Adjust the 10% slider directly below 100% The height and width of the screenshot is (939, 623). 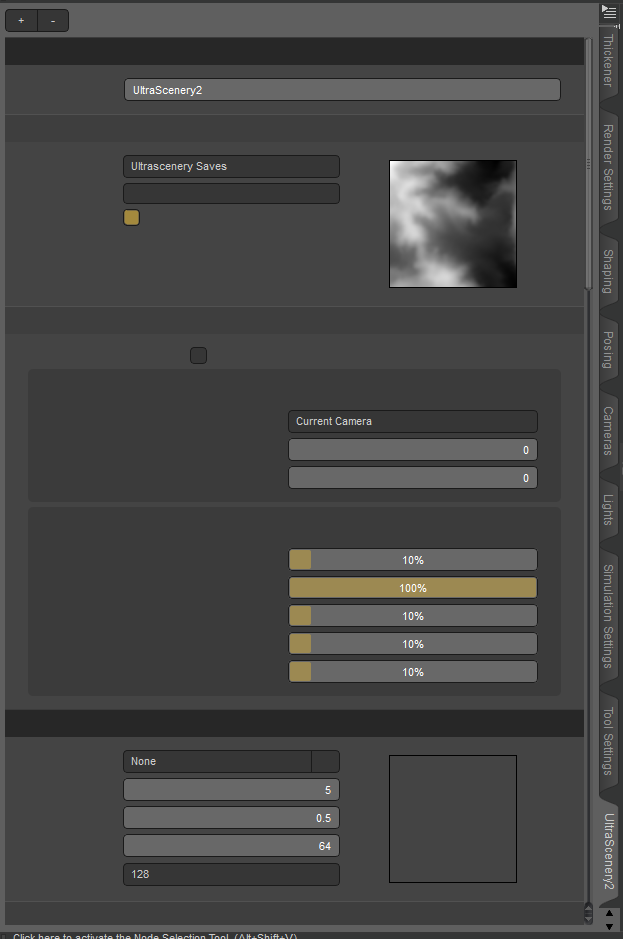413,616
